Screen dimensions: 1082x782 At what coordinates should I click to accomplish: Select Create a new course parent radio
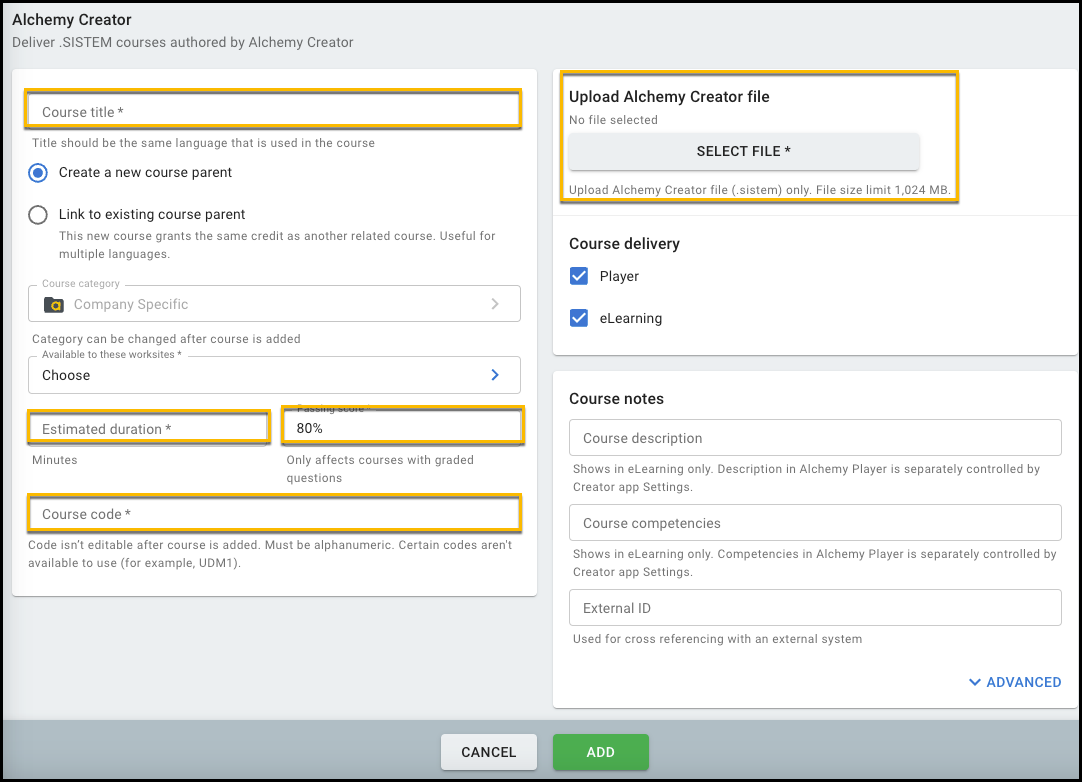(38, 173)
